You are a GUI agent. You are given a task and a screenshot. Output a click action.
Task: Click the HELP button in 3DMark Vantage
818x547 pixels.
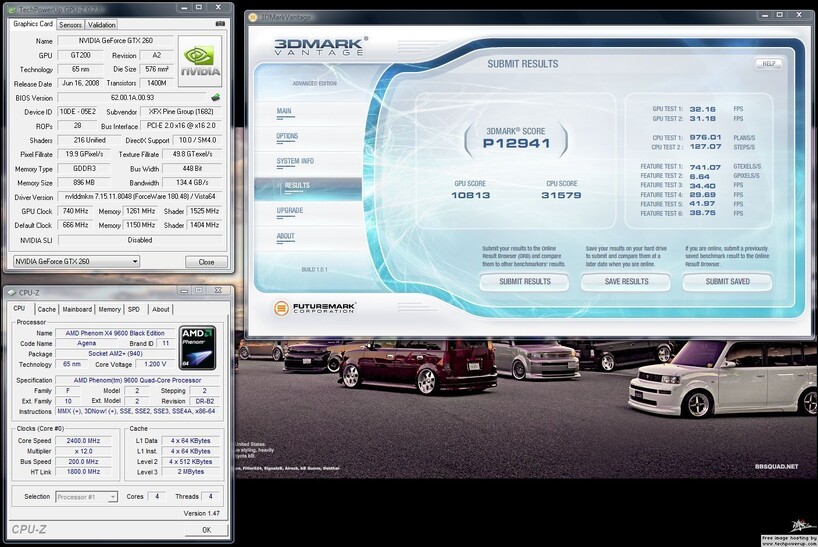point(768,64)
